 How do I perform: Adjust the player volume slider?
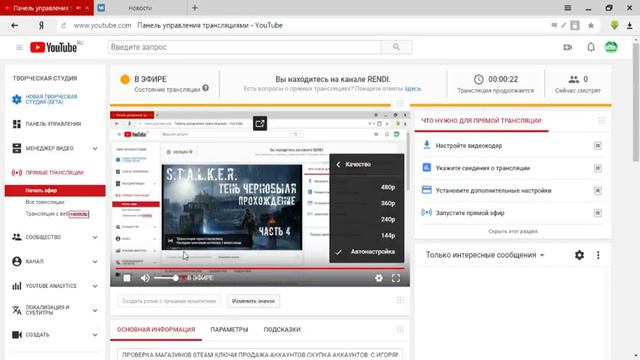166,278
